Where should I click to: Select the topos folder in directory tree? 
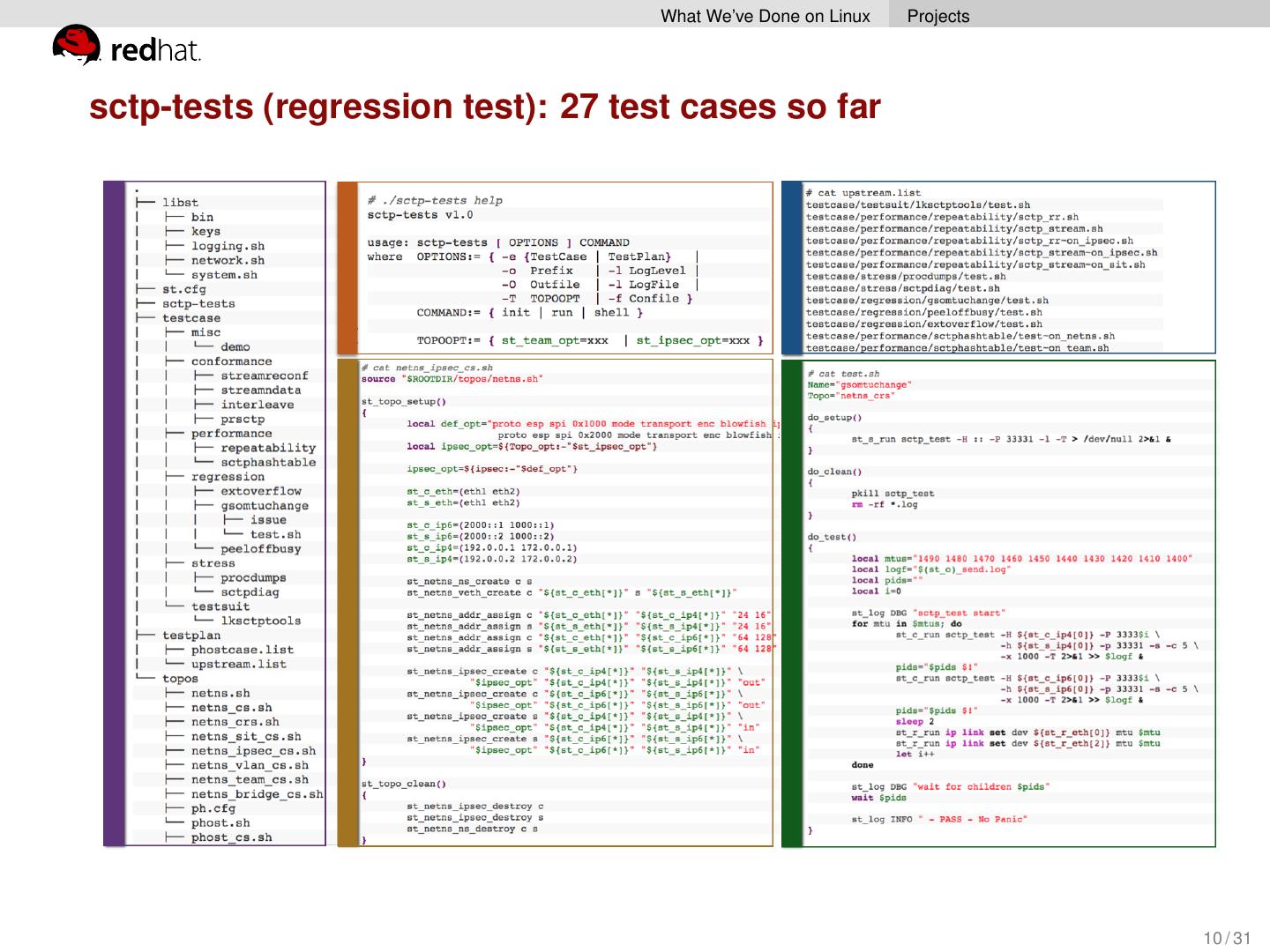click(x=180, y=679)
